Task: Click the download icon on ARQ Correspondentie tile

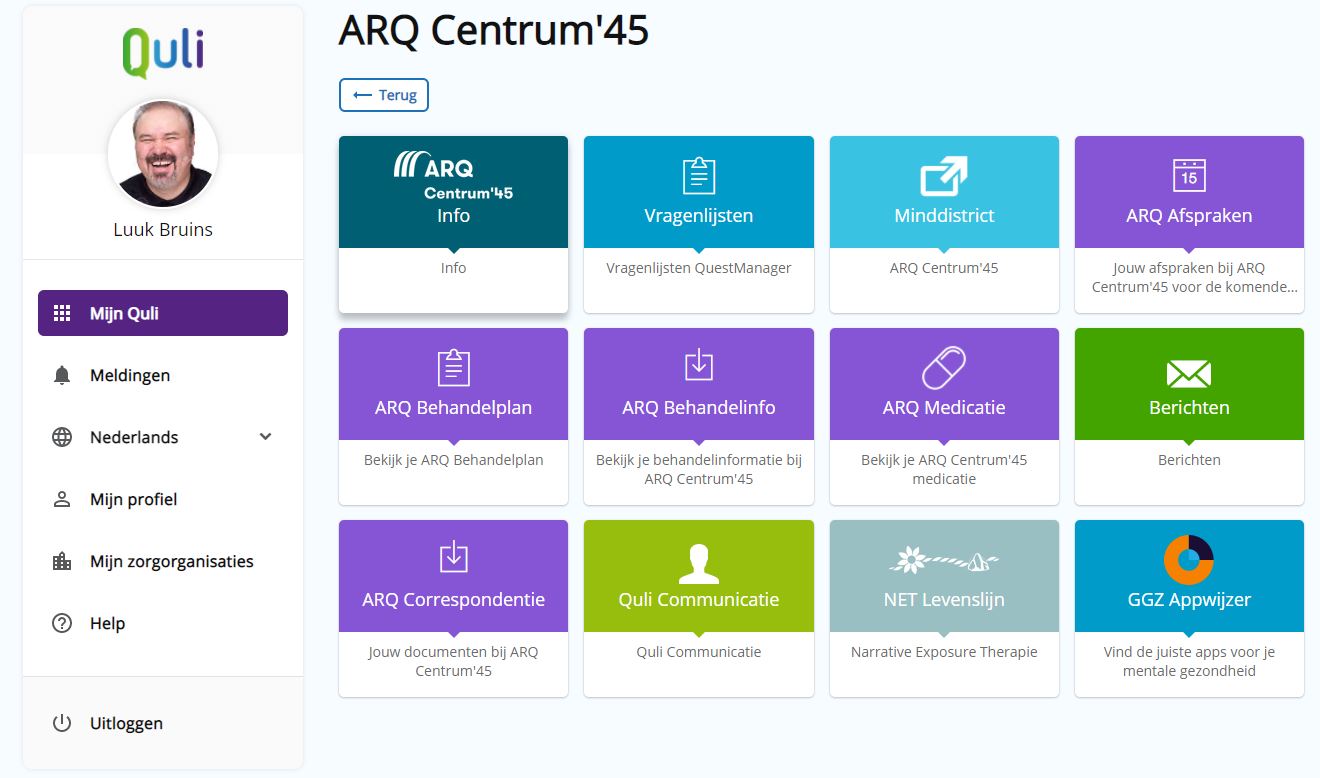Action: 454,557
